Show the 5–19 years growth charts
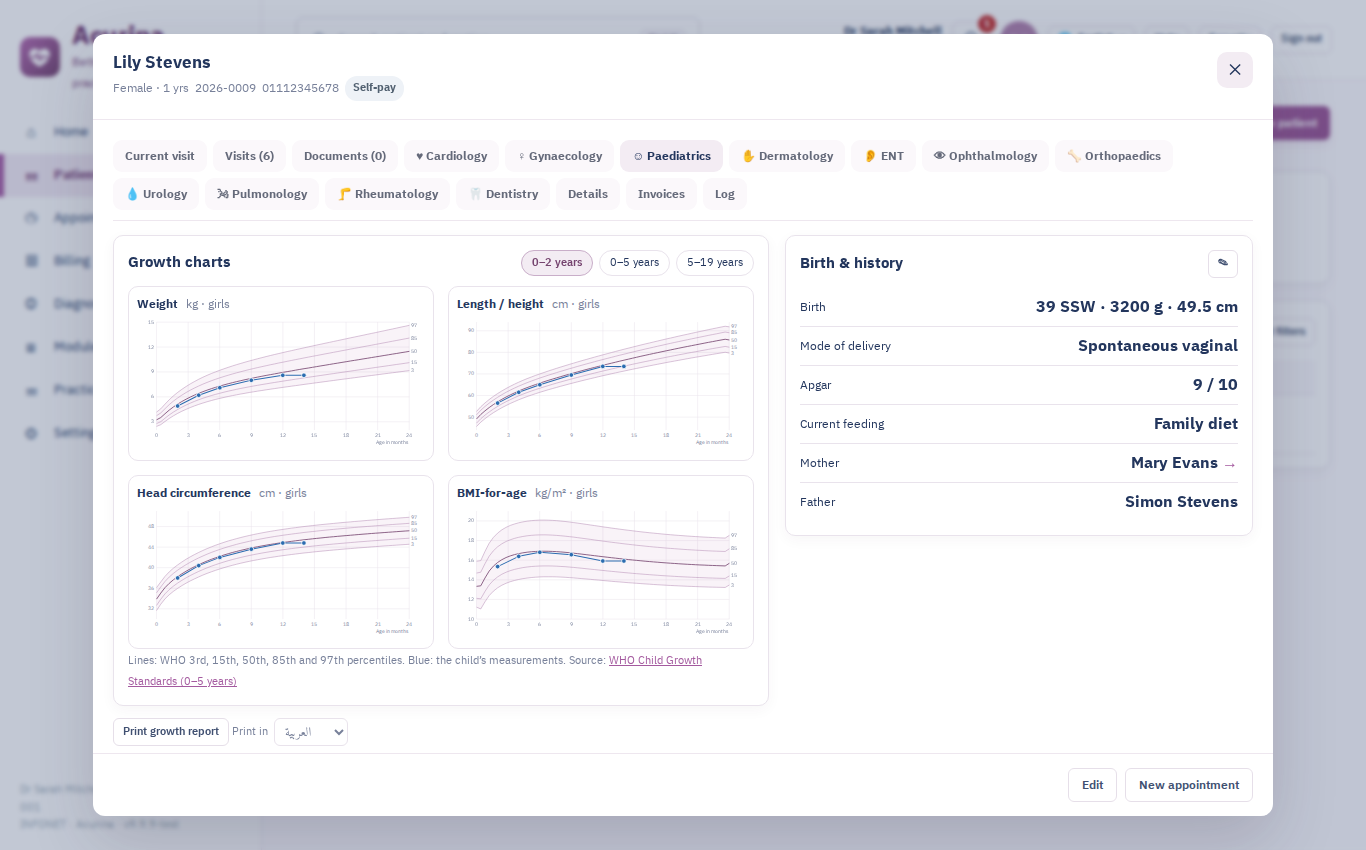 tap(715, 263)
